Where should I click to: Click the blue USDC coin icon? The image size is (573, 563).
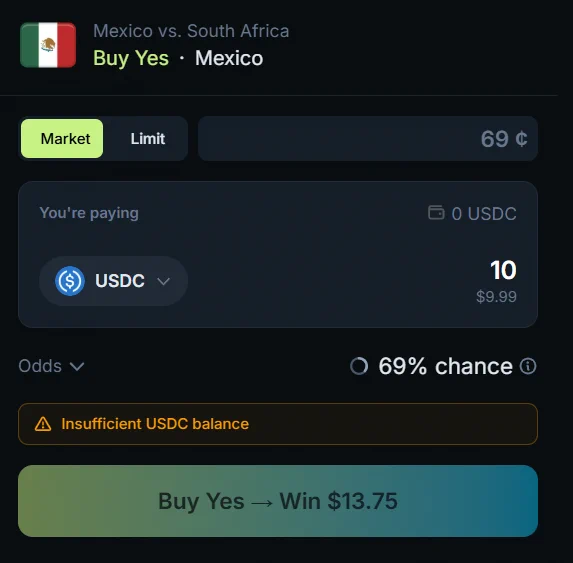70,281
